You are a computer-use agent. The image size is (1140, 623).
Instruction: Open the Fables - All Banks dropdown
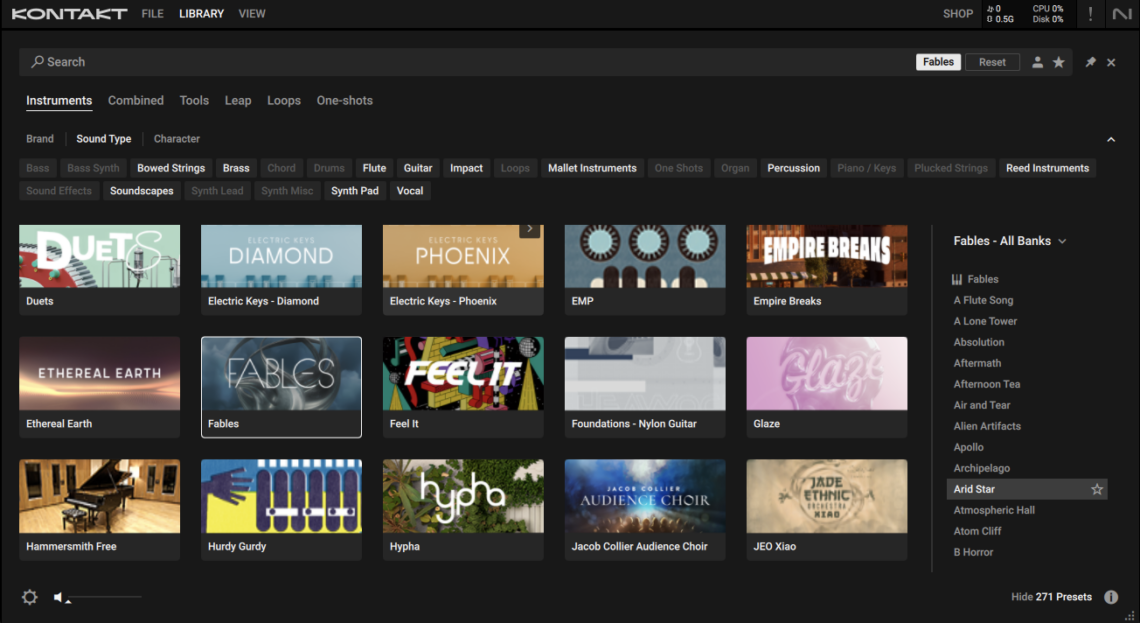click(1010, 241)
